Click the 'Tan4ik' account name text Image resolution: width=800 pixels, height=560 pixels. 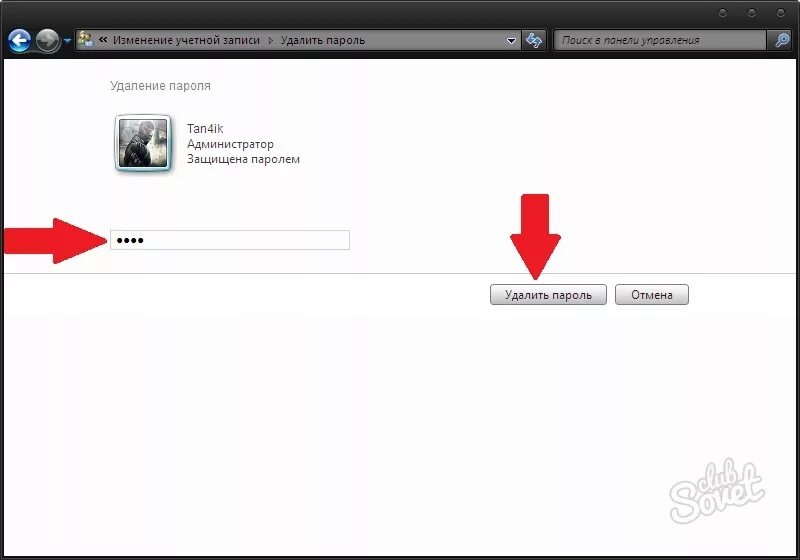205,129
